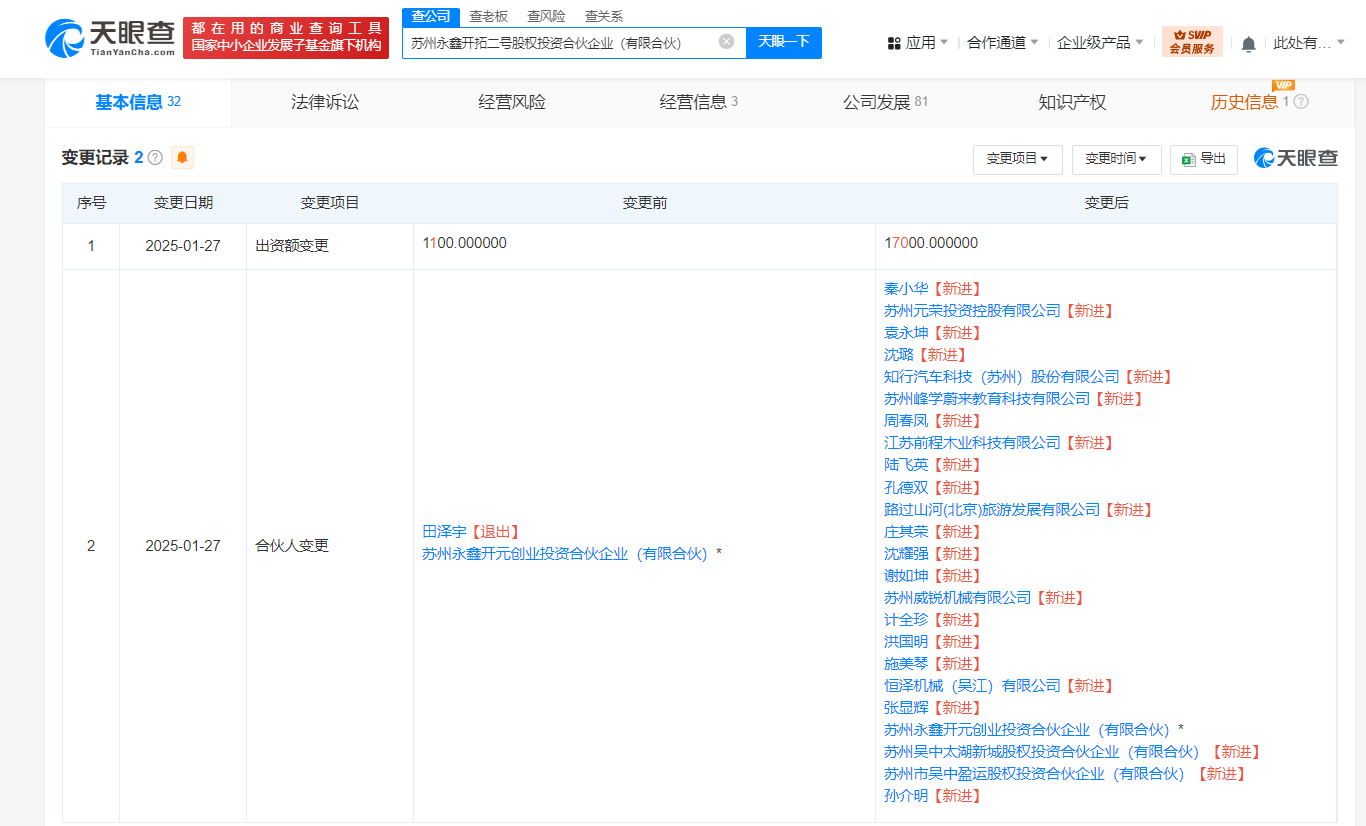
Task: Click the 1100.000000 value in 变更前
Action: tap(464, 243)
